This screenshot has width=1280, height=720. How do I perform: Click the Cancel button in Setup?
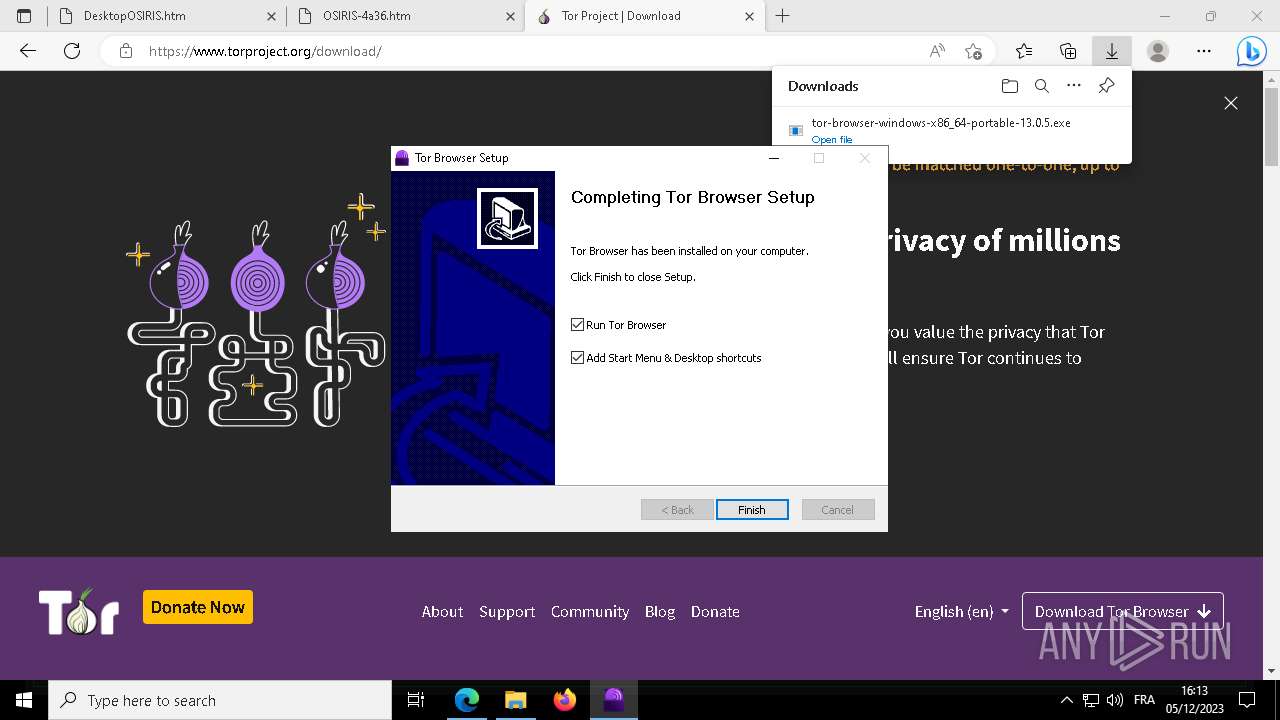pyautogui.click(x=838, y=510)
